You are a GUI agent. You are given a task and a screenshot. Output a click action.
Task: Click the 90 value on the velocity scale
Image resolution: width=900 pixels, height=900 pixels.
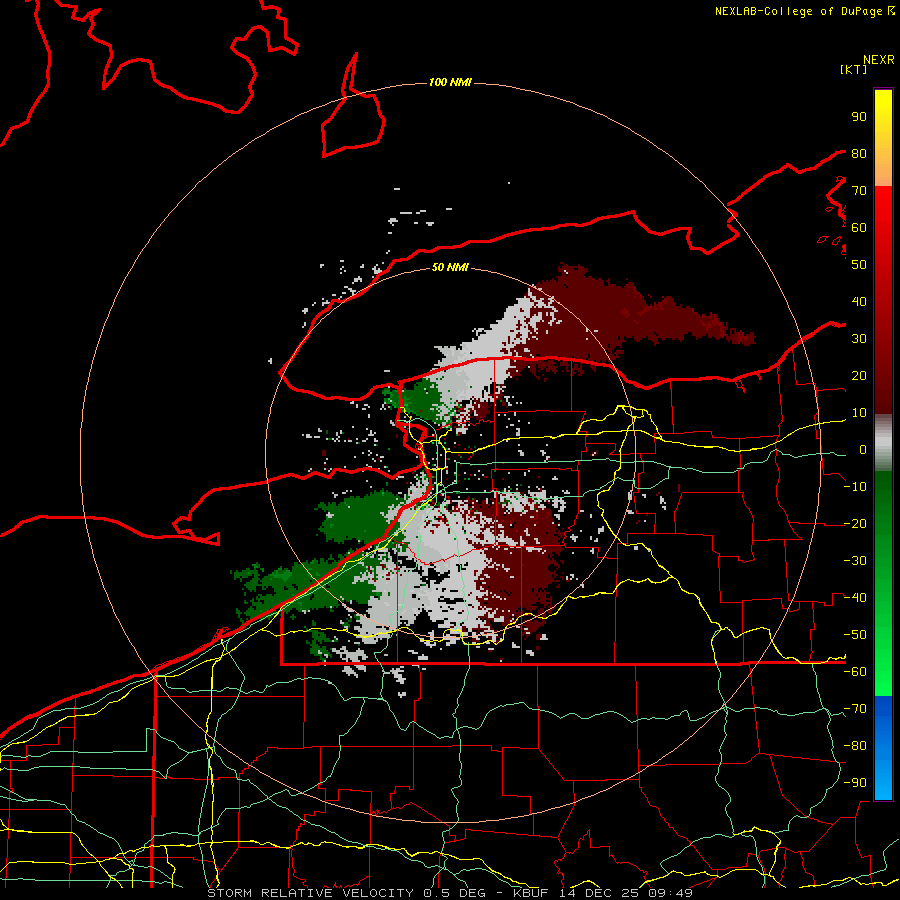click(859, 117)
